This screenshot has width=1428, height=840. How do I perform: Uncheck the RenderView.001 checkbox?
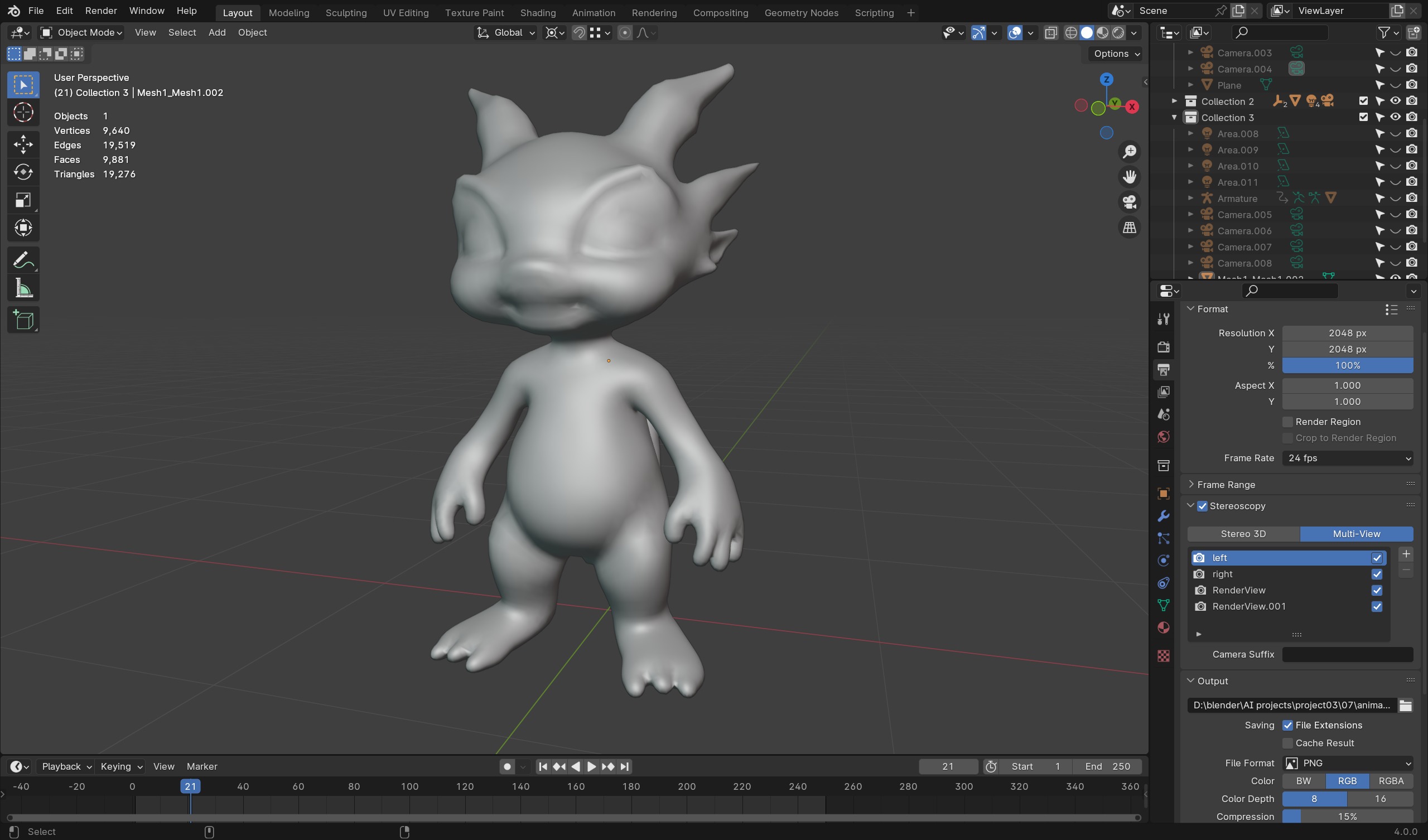[x=1377, y=606]
